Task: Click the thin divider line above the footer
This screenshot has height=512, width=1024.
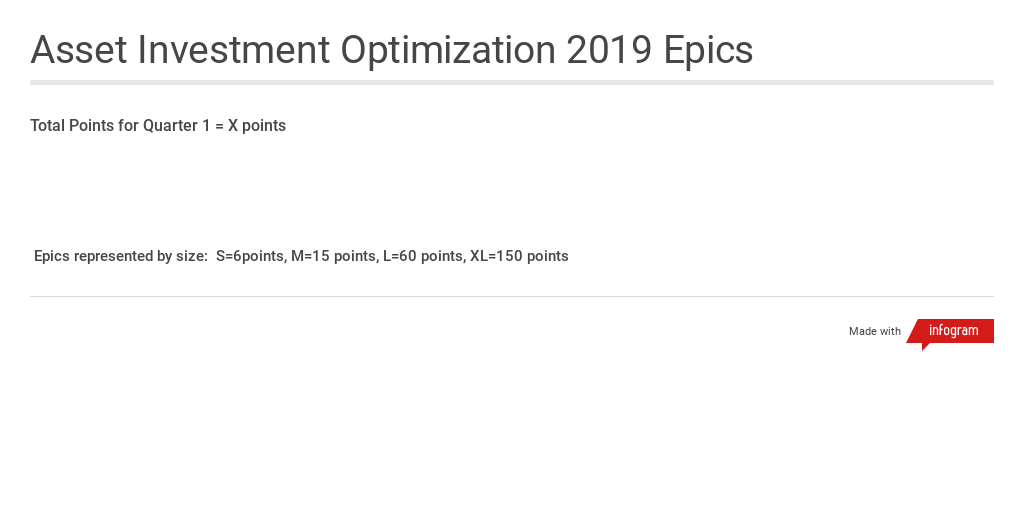Action: pyautogui.click(x=512, y=296)
